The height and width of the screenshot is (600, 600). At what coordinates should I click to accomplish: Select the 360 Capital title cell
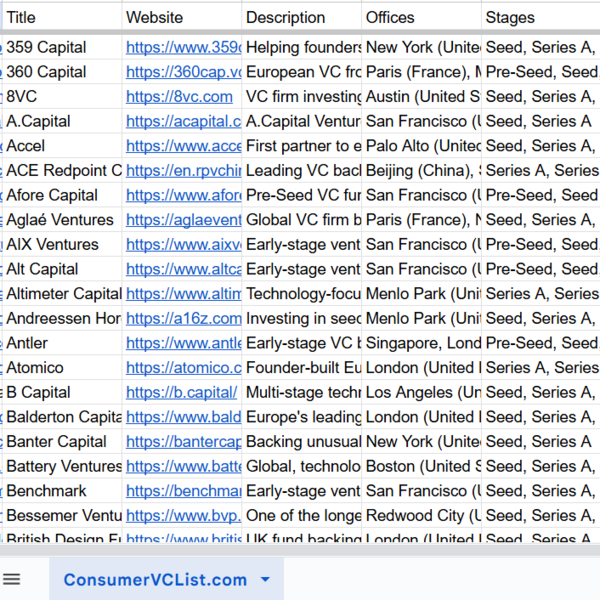62,72
